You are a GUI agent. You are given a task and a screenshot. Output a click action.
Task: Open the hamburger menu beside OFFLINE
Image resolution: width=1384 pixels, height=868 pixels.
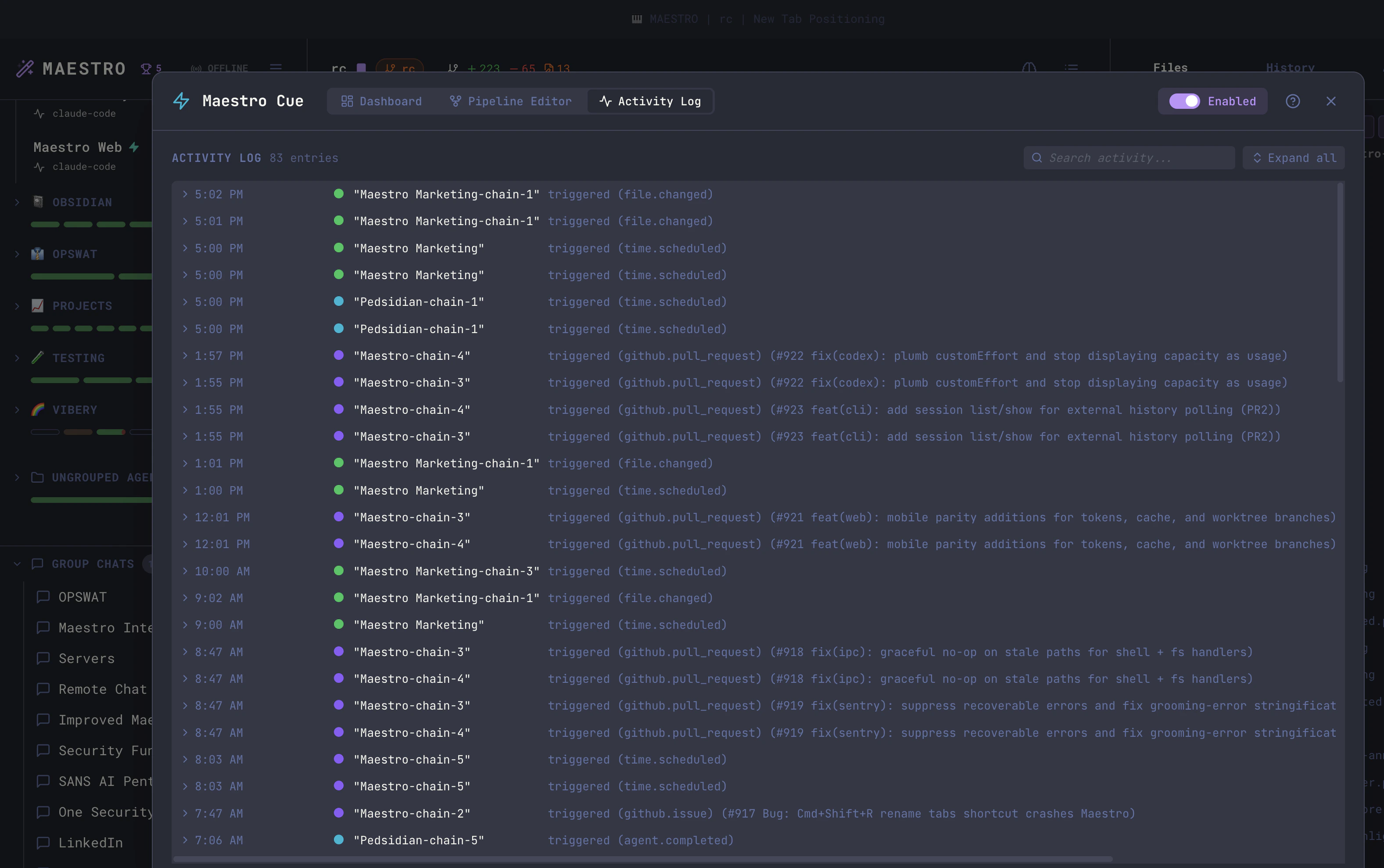coord(276,68)
